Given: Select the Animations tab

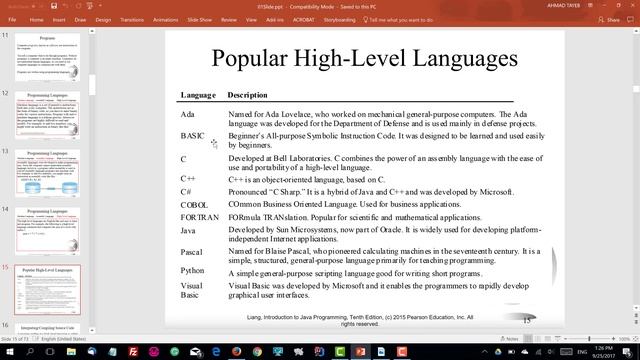Looking at the screenshot, I should coord(165,20).
